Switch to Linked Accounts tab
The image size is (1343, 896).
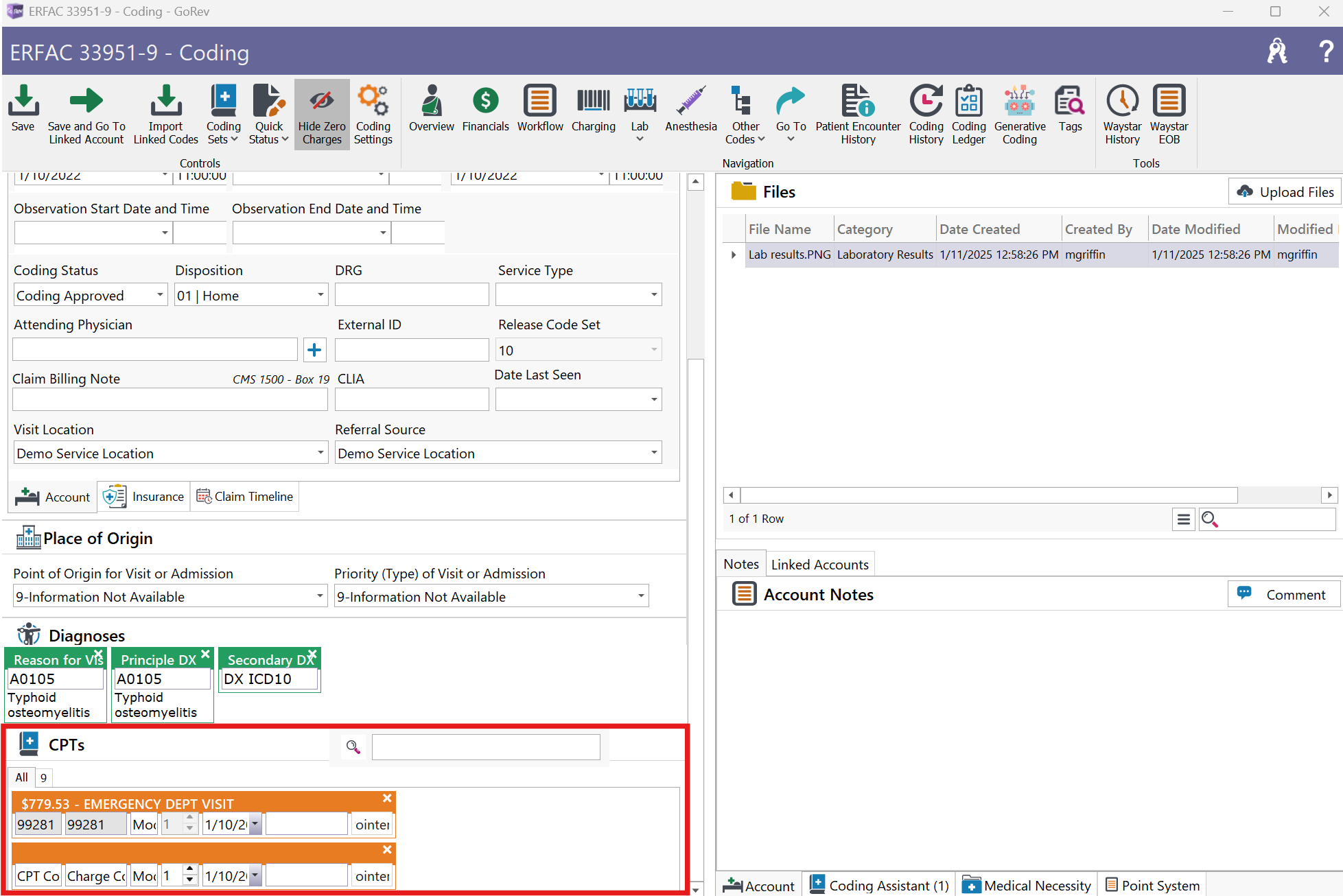(x=819, y=564)
